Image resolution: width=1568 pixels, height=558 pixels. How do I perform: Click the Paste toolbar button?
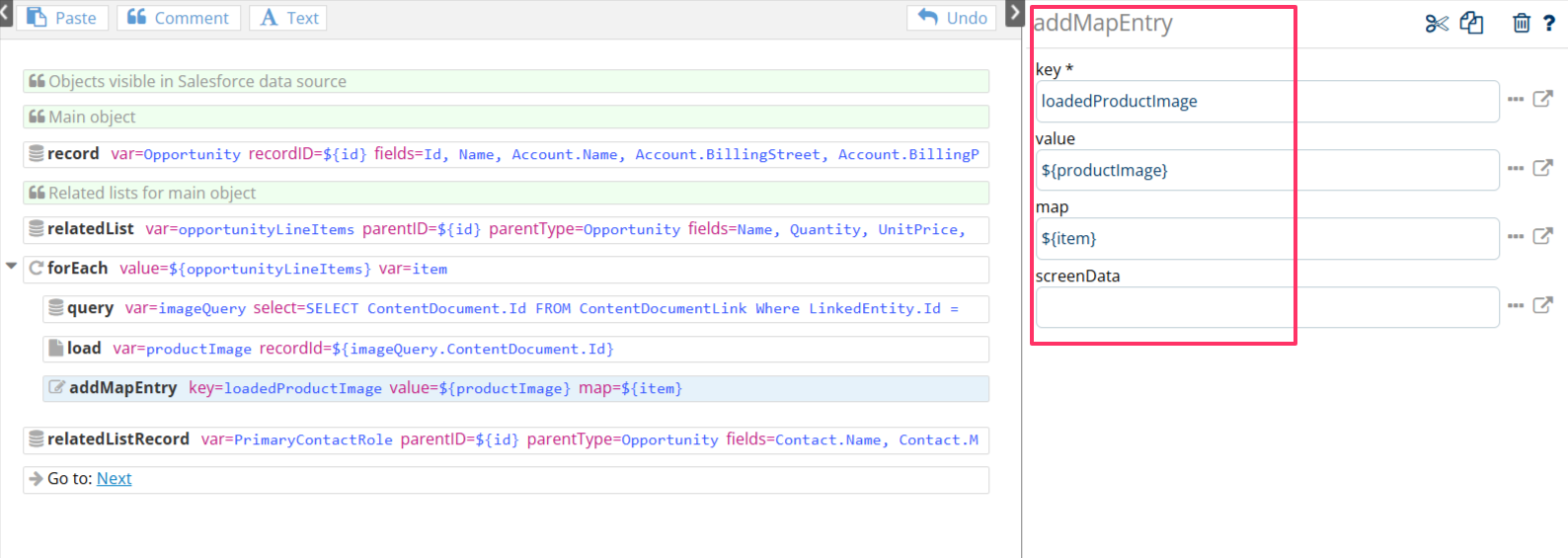tap(62, 18)
